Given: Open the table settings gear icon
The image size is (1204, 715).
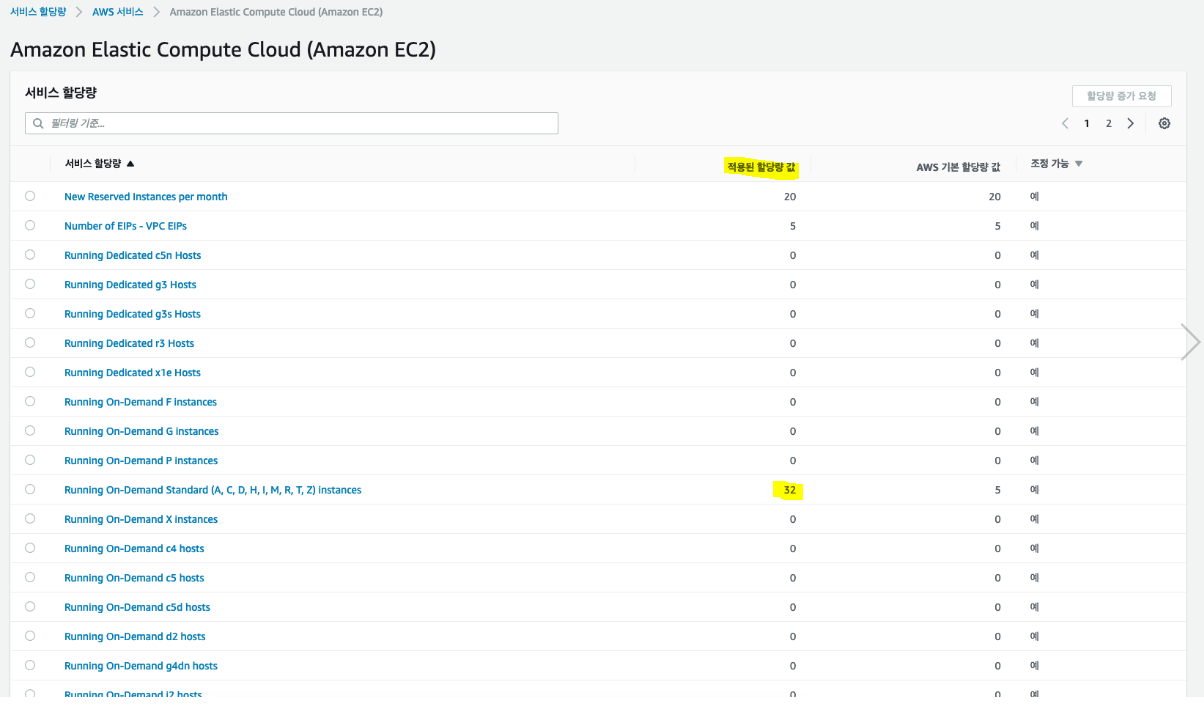Looking at the screenshot, I should pyautogui.click(x=1164, y=123).
